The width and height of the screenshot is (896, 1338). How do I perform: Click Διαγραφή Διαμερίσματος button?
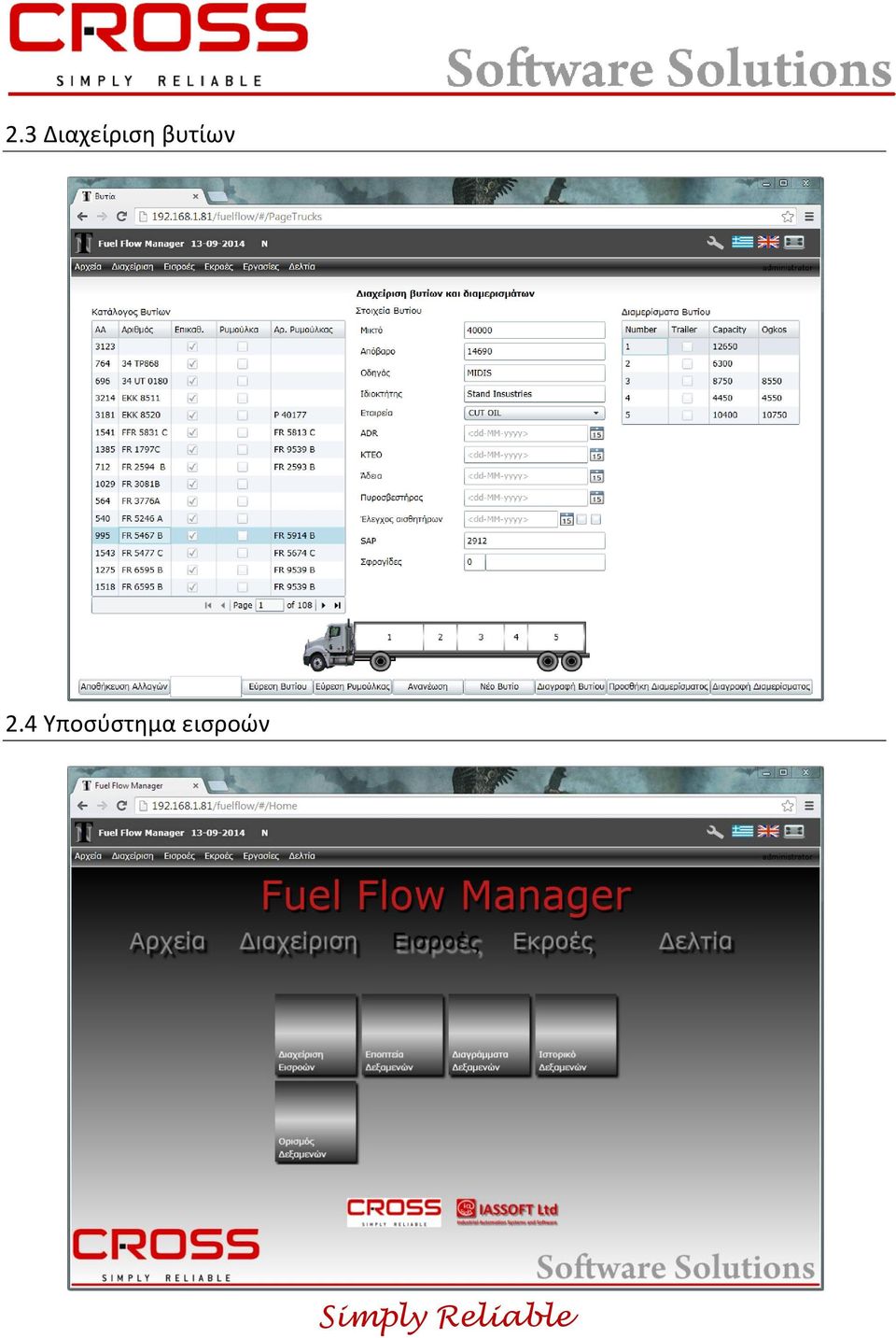click(762, 686)
